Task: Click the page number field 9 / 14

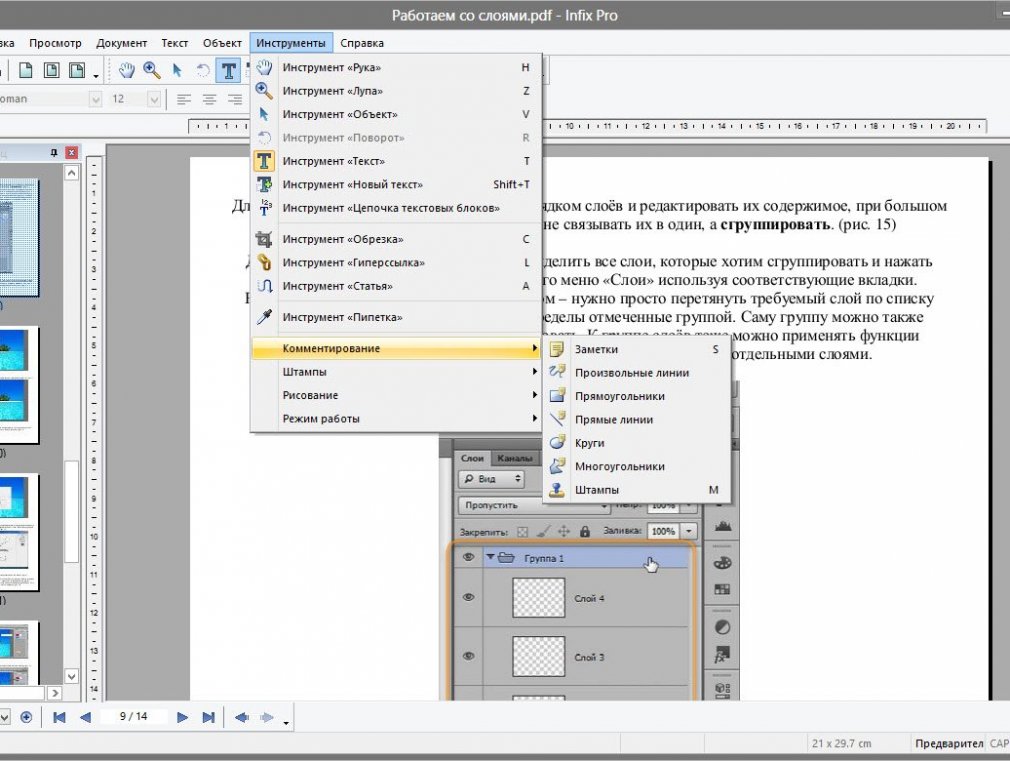Action: coord(133,717)
